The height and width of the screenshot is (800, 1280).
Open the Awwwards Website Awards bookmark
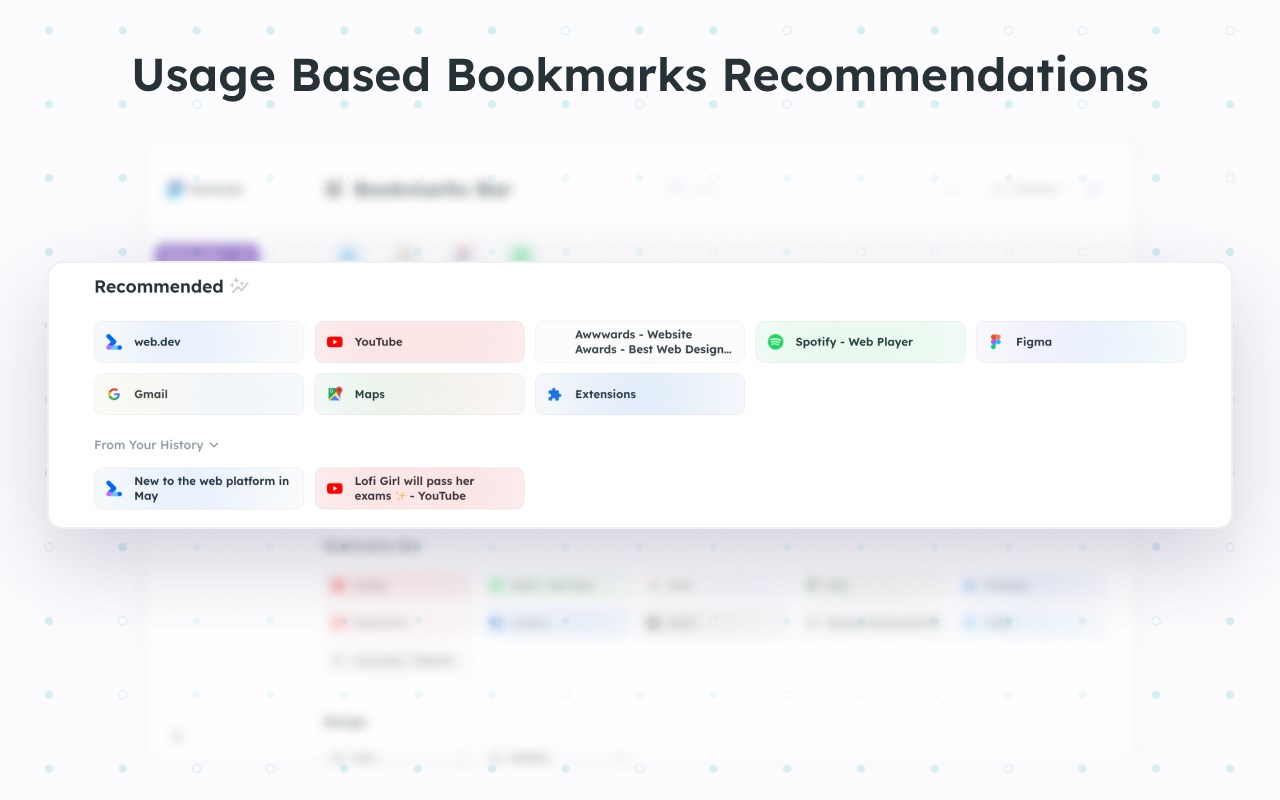(640, 342)
